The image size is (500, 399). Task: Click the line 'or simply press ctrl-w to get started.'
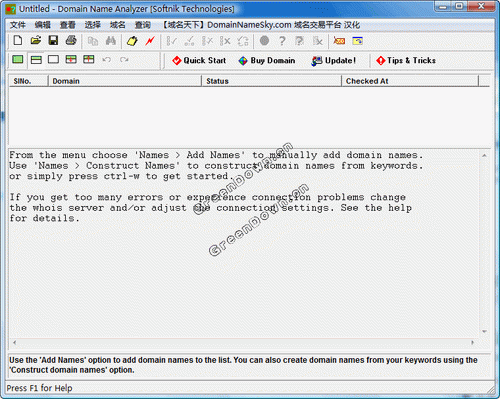122,176
